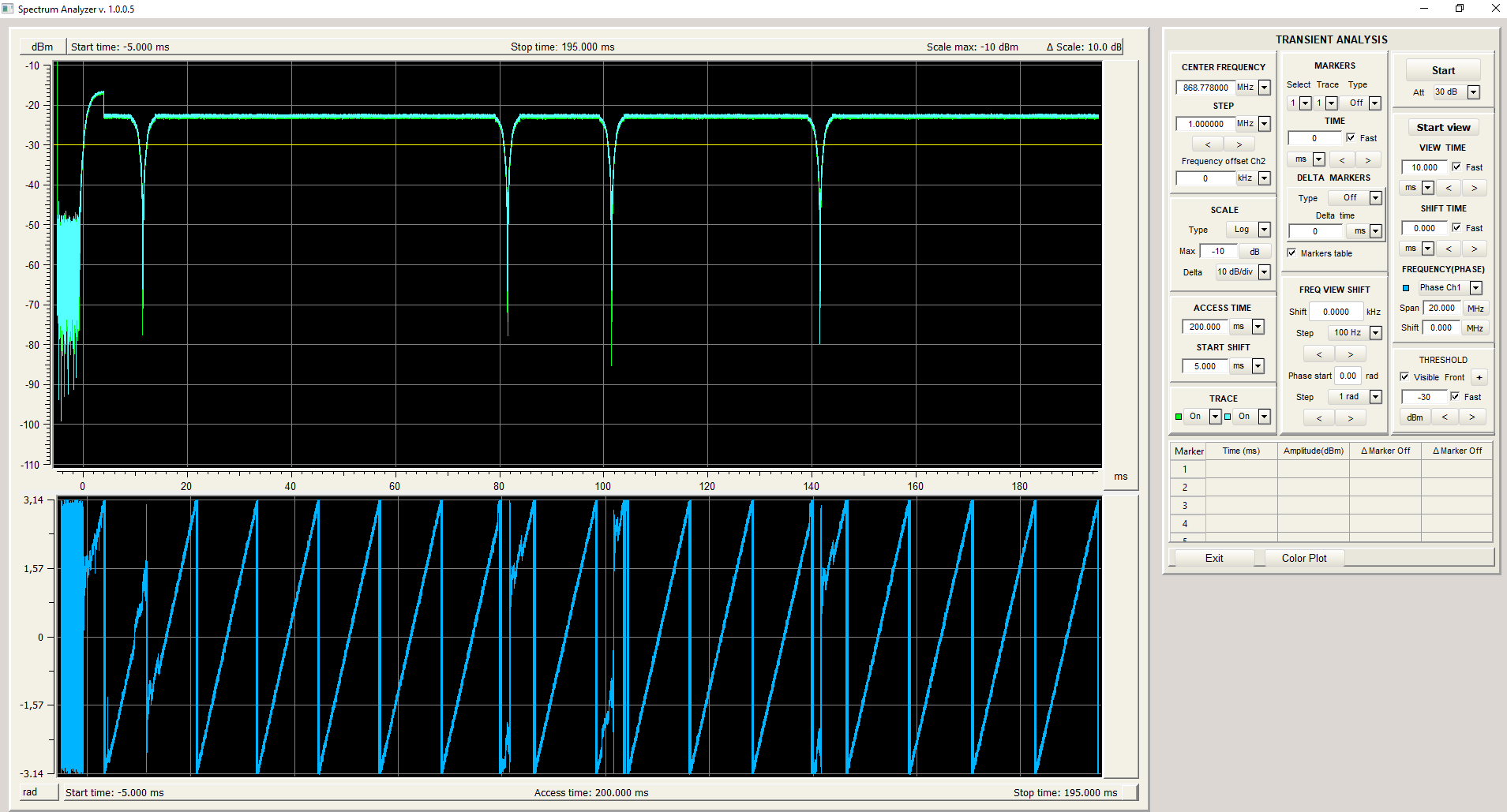Open the Att 30 dB dropdown
This screenshot has height=812, width=1507.
click(x=1473, y=92)
